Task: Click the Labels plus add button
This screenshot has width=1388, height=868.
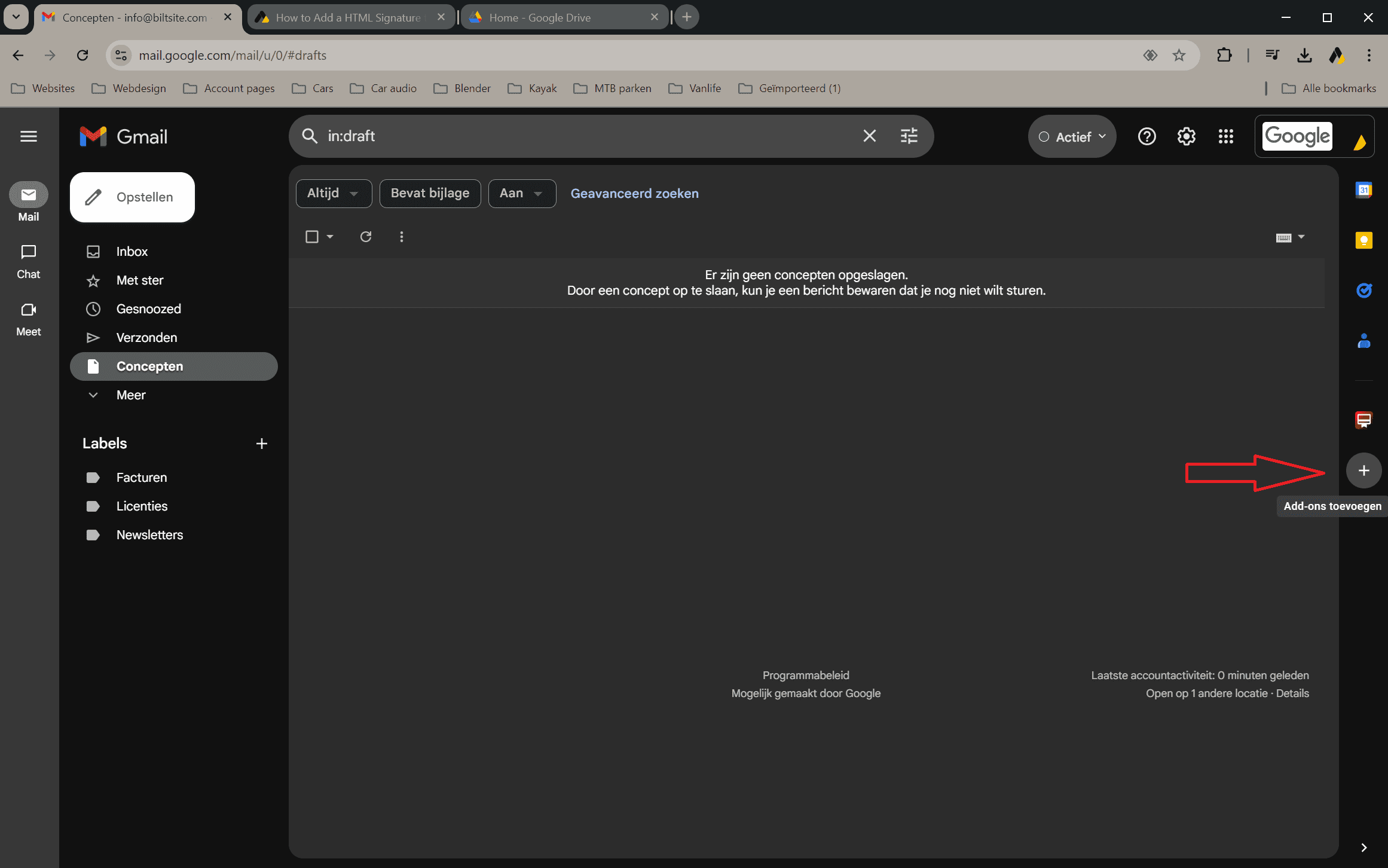Action: point(261,443)
